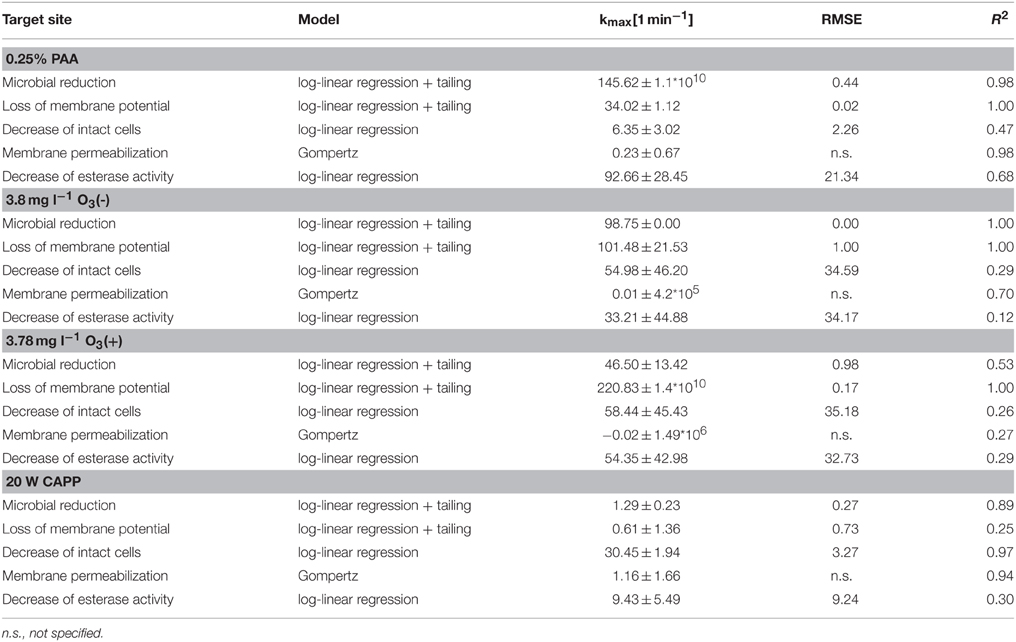Screen dimensions: 1016x642
Task: Click the 'n.s., not specified.' footnote
Action: (x=52, y=632)
